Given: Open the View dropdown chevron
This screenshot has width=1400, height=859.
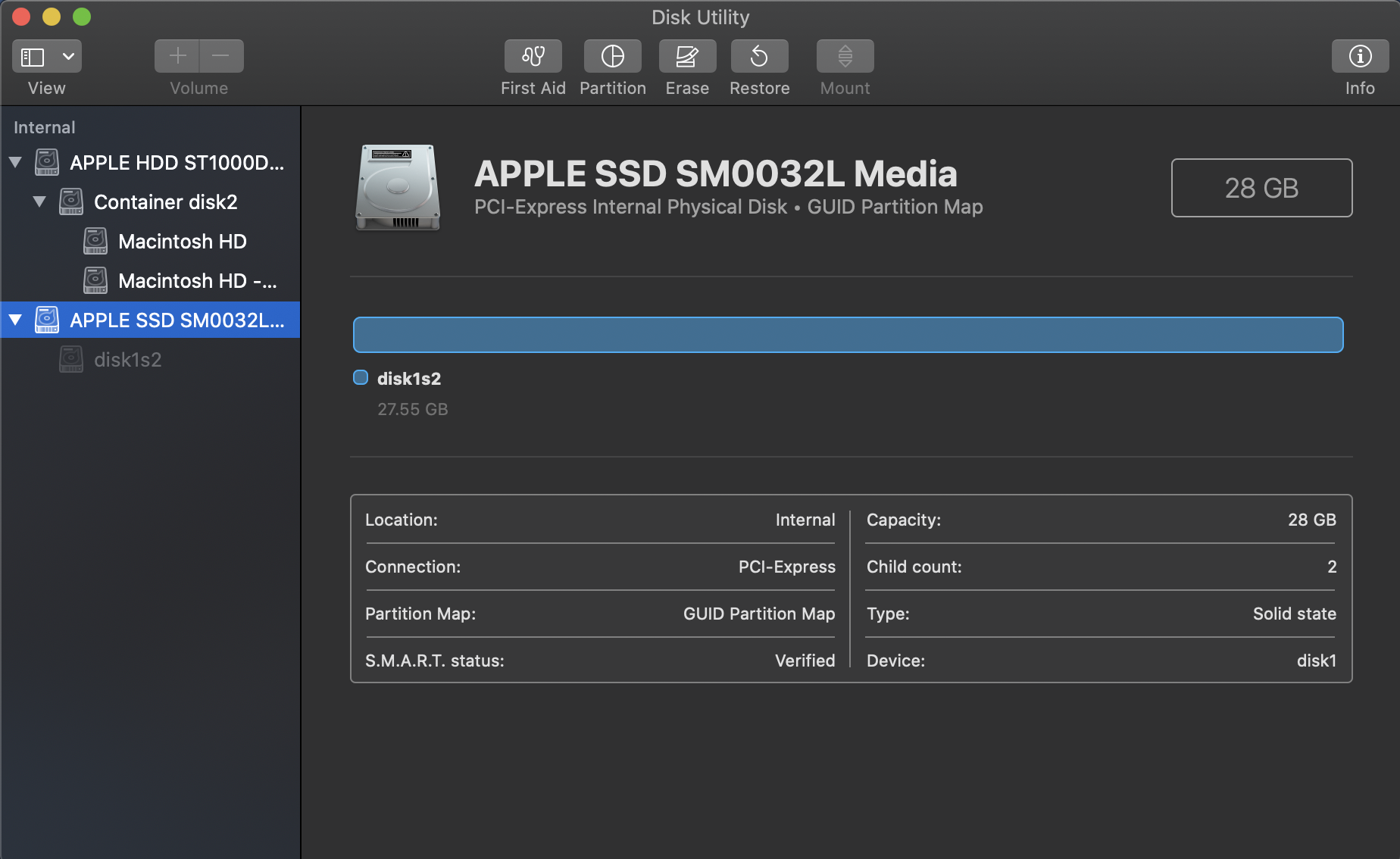Looking at the screenshot, I should (x=68, y=57).
